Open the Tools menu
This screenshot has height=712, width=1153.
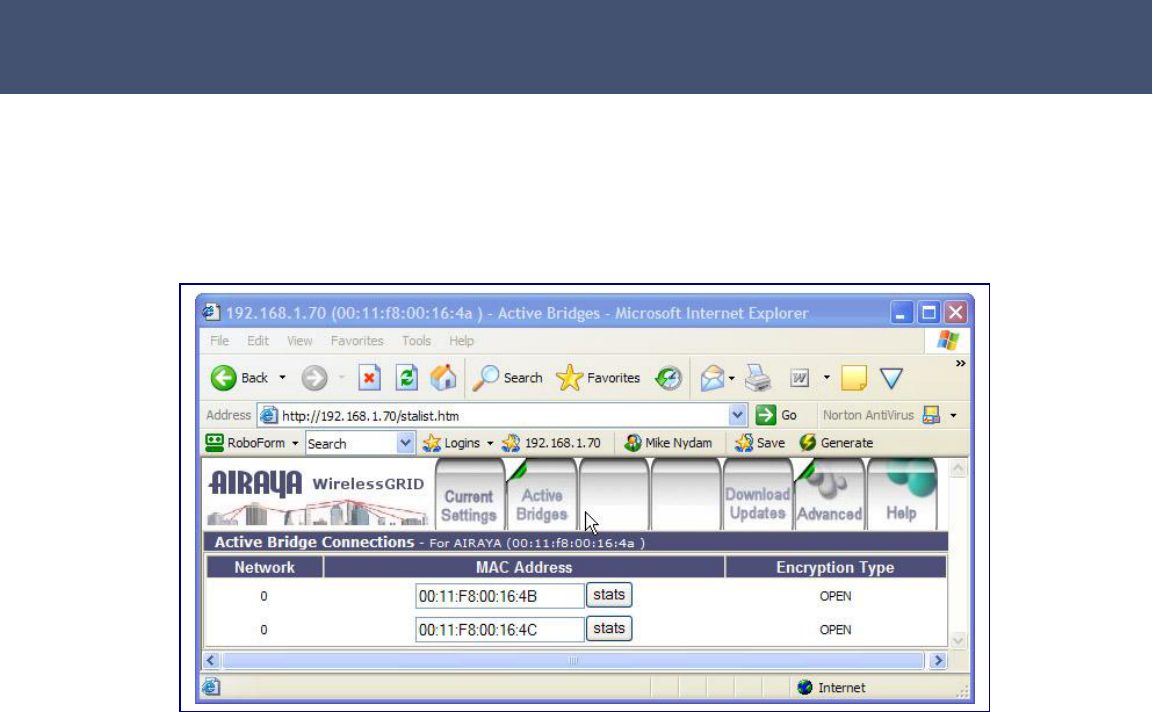point(416,341)
